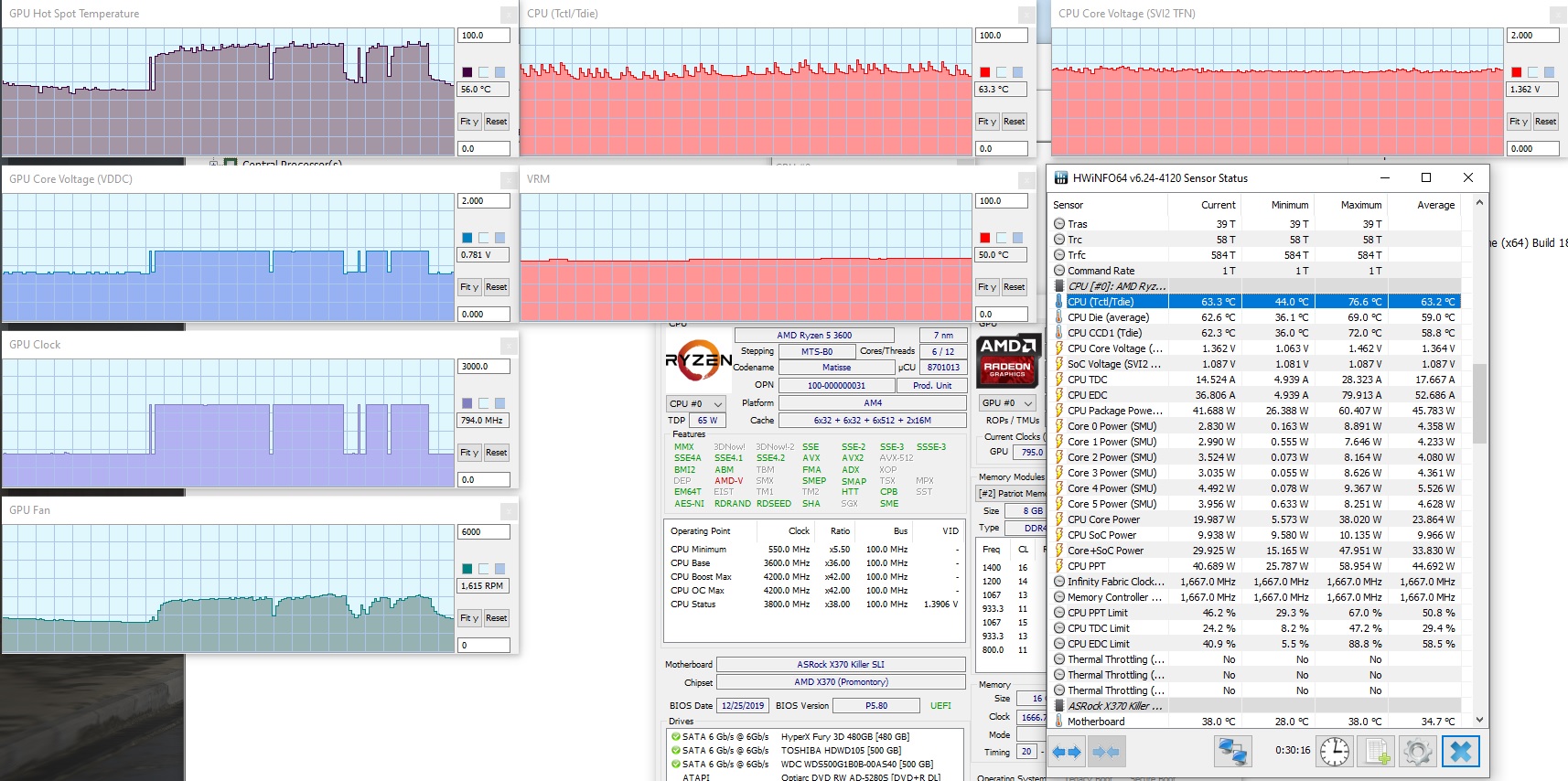1568x781 pixels.
Task: Click the Maximum column header
Action: pos(1350,205)
